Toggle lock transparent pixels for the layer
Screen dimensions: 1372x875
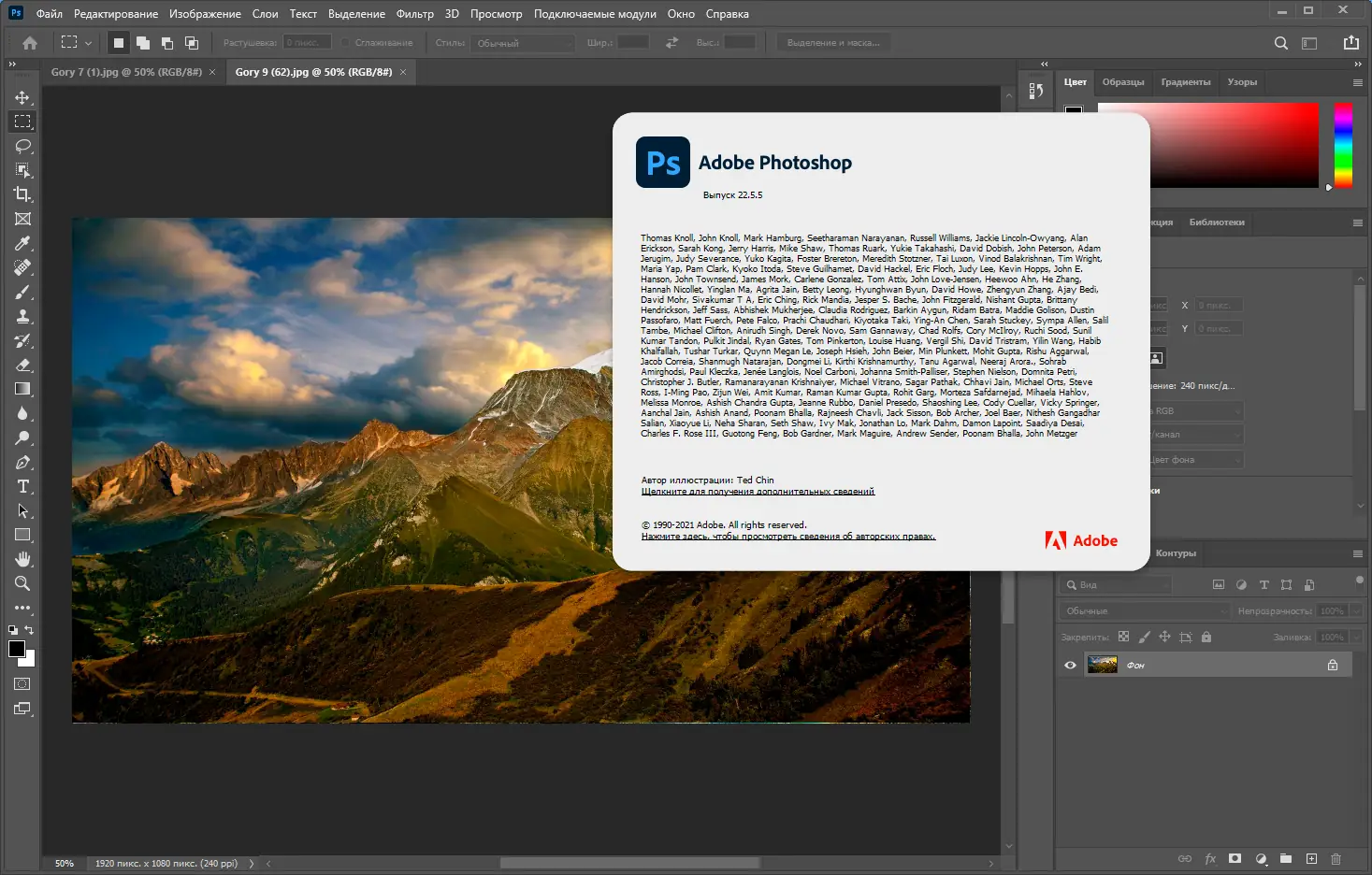[1123, 637]
